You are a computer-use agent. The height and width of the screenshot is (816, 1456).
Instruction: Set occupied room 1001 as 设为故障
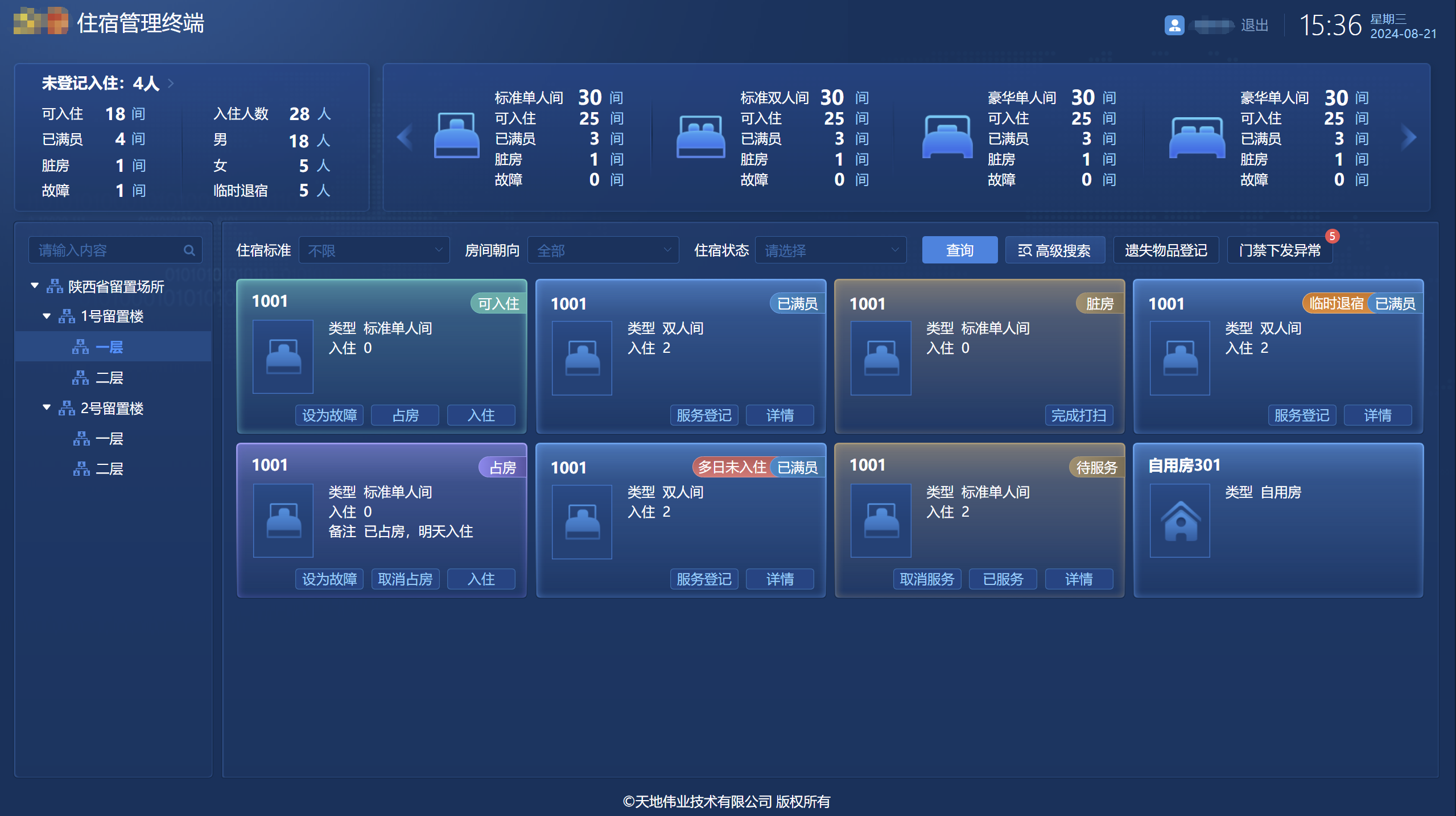coord(329,579)
